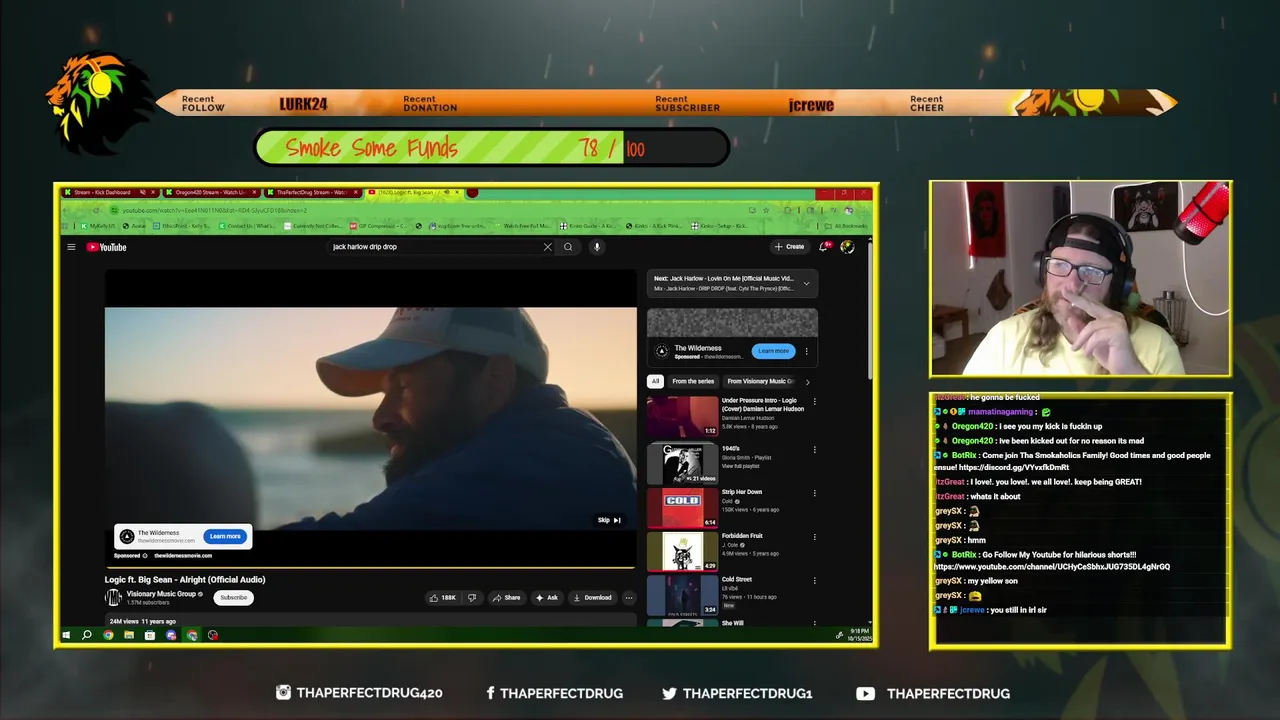1280x720 pixels.
Task: Open Forbidden Fruit video thumbnail
Action: (x=682, y=552)
